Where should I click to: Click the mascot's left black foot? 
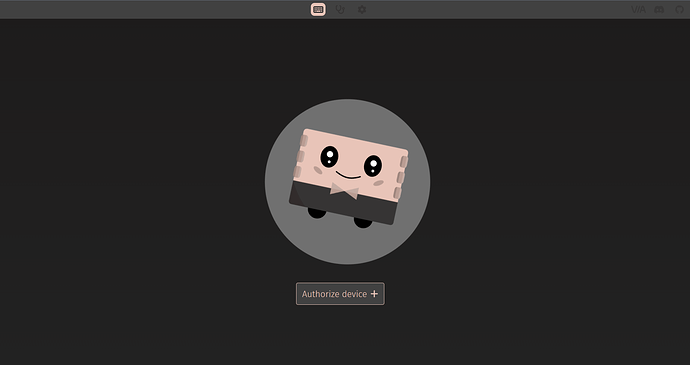317,214
